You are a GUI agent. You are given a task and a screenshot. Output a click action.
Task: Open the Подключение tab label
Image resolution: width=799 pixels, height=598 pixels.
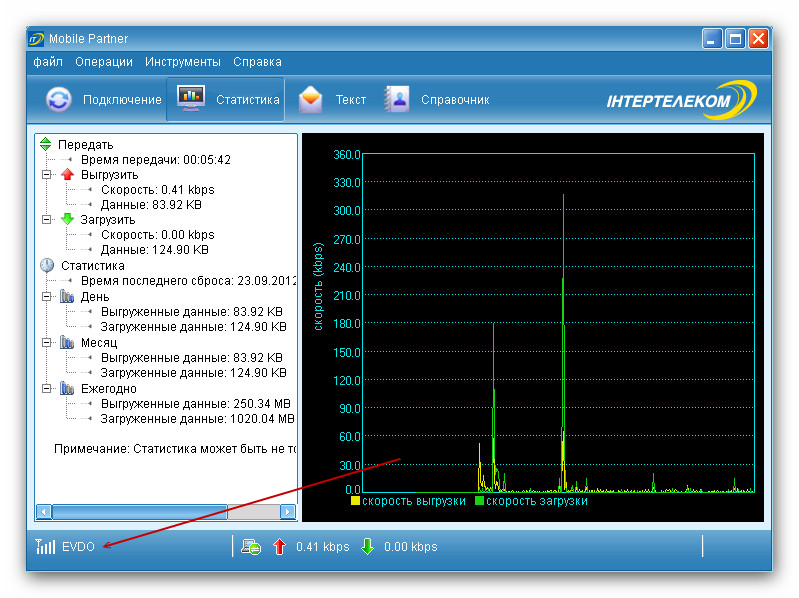[x=122, y=100]
